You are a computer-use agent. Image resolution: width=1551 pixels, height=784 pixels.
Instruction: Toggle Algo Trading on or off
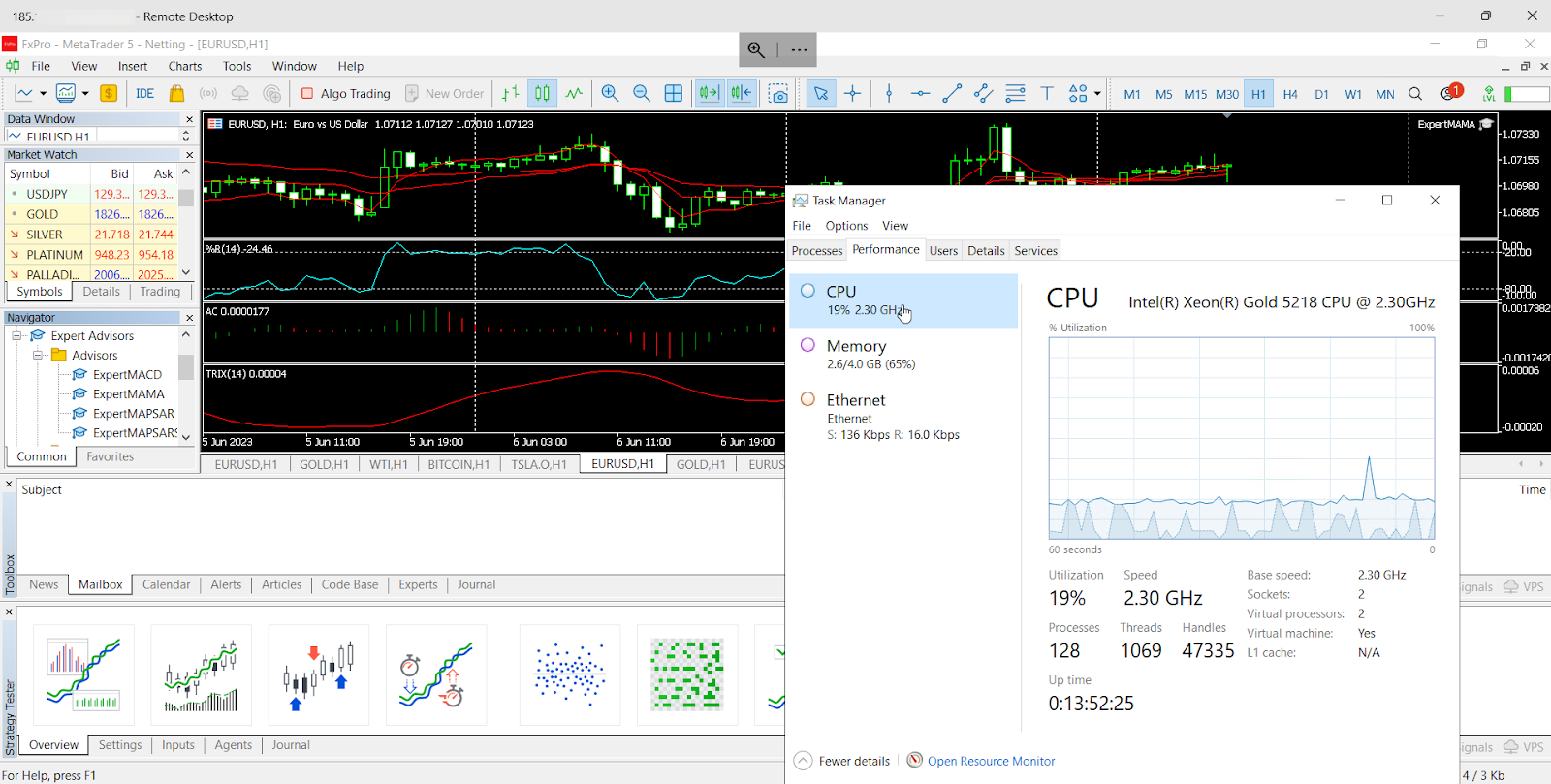point(346,94)
